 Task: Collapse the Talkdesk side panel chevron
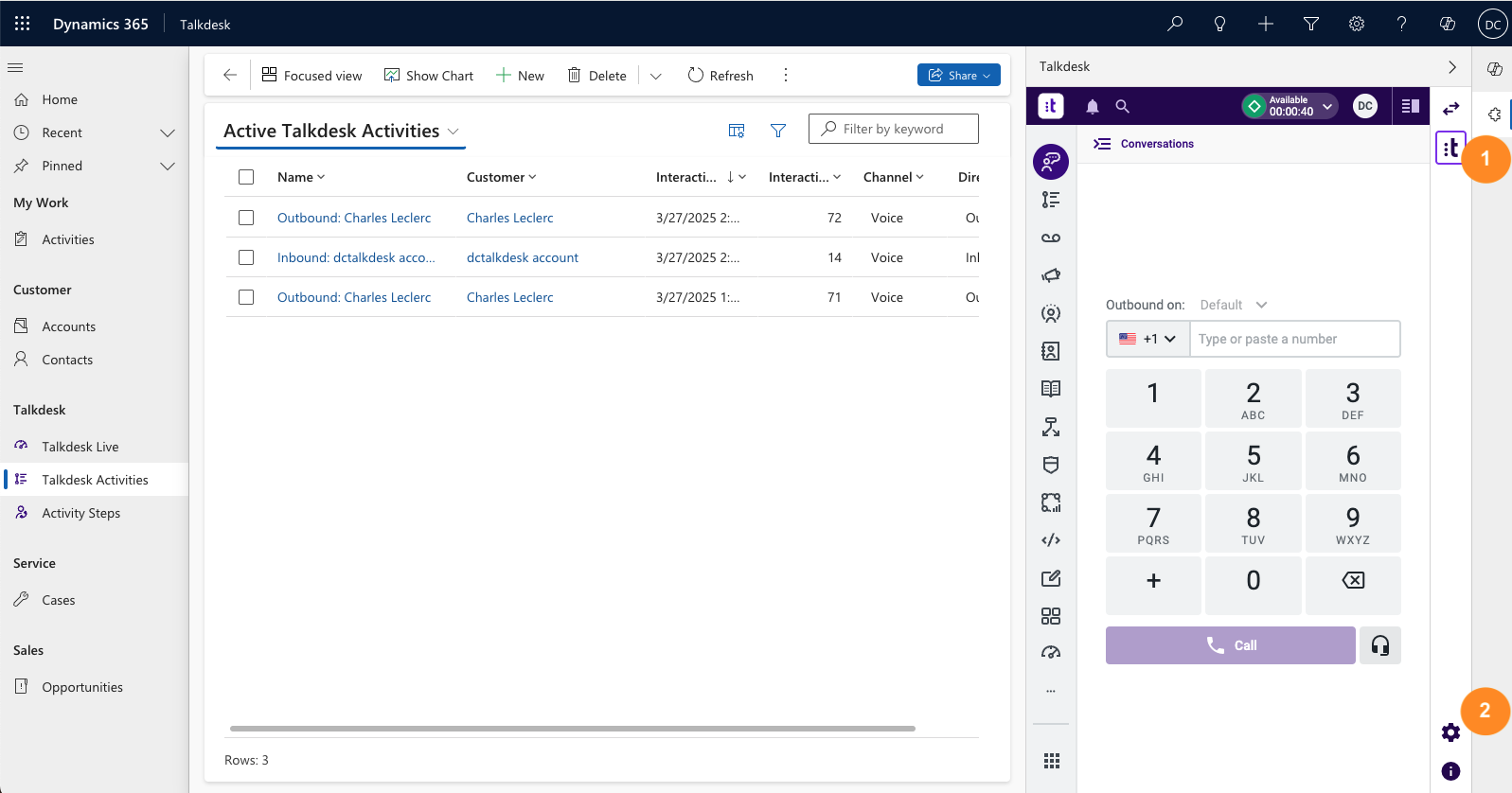(1452, 67)
